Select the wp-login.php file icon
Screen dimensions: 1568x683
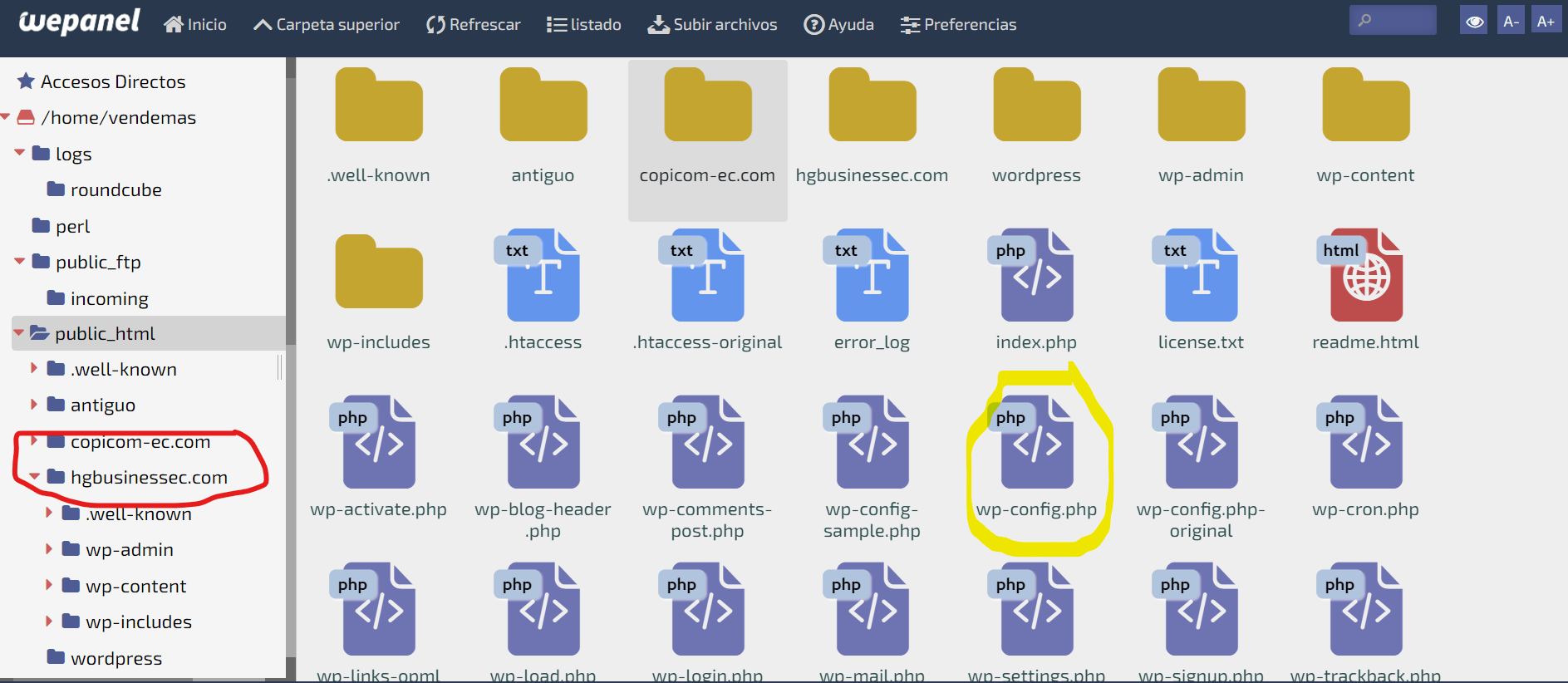pos(702,609)
